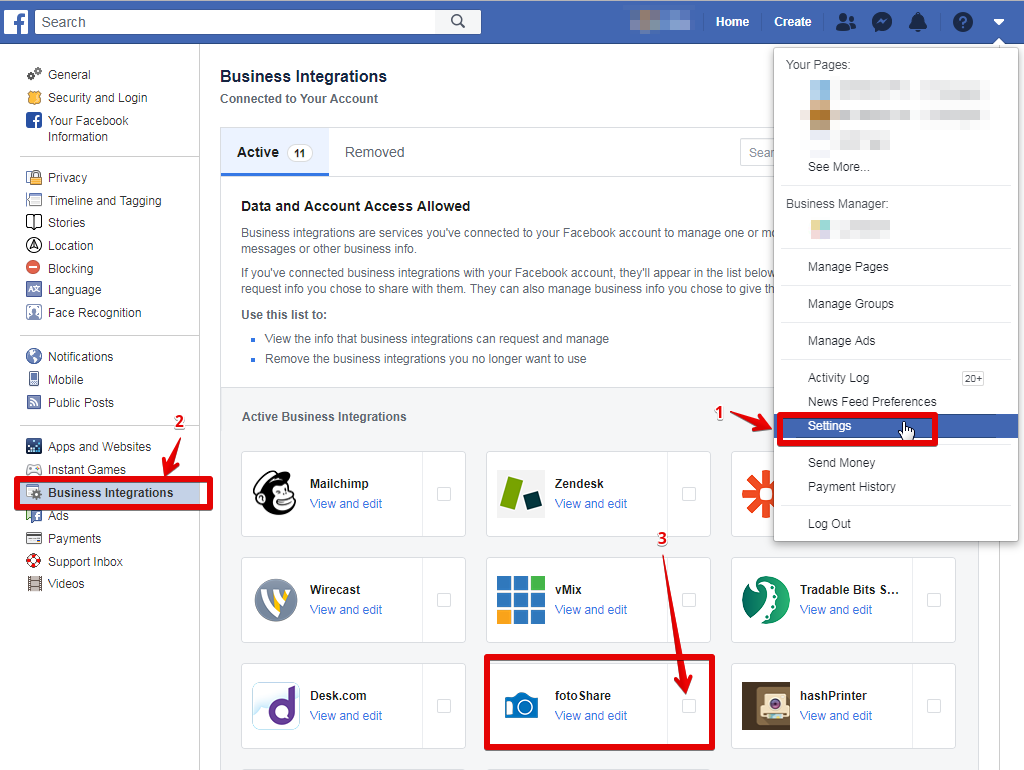The width and height of the screenshot is (1024, 770).
Task: Open Apps and Websites icon
Action: tap(34, 446)
